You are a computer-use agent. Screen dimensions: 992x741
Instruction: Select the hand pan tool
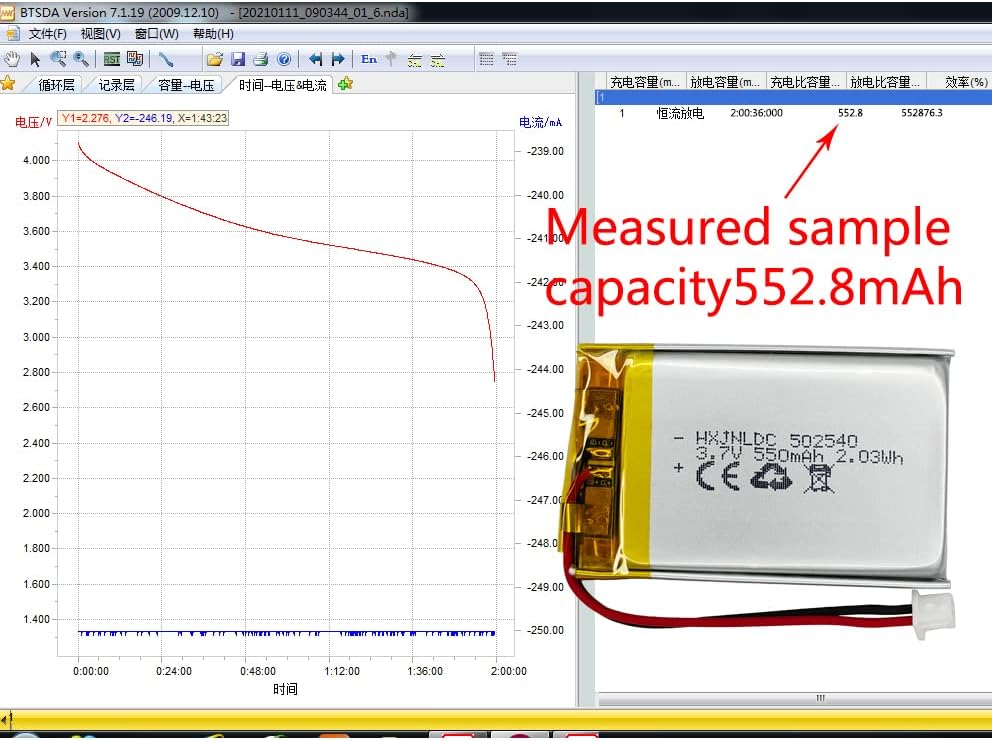tap(12, 59)
